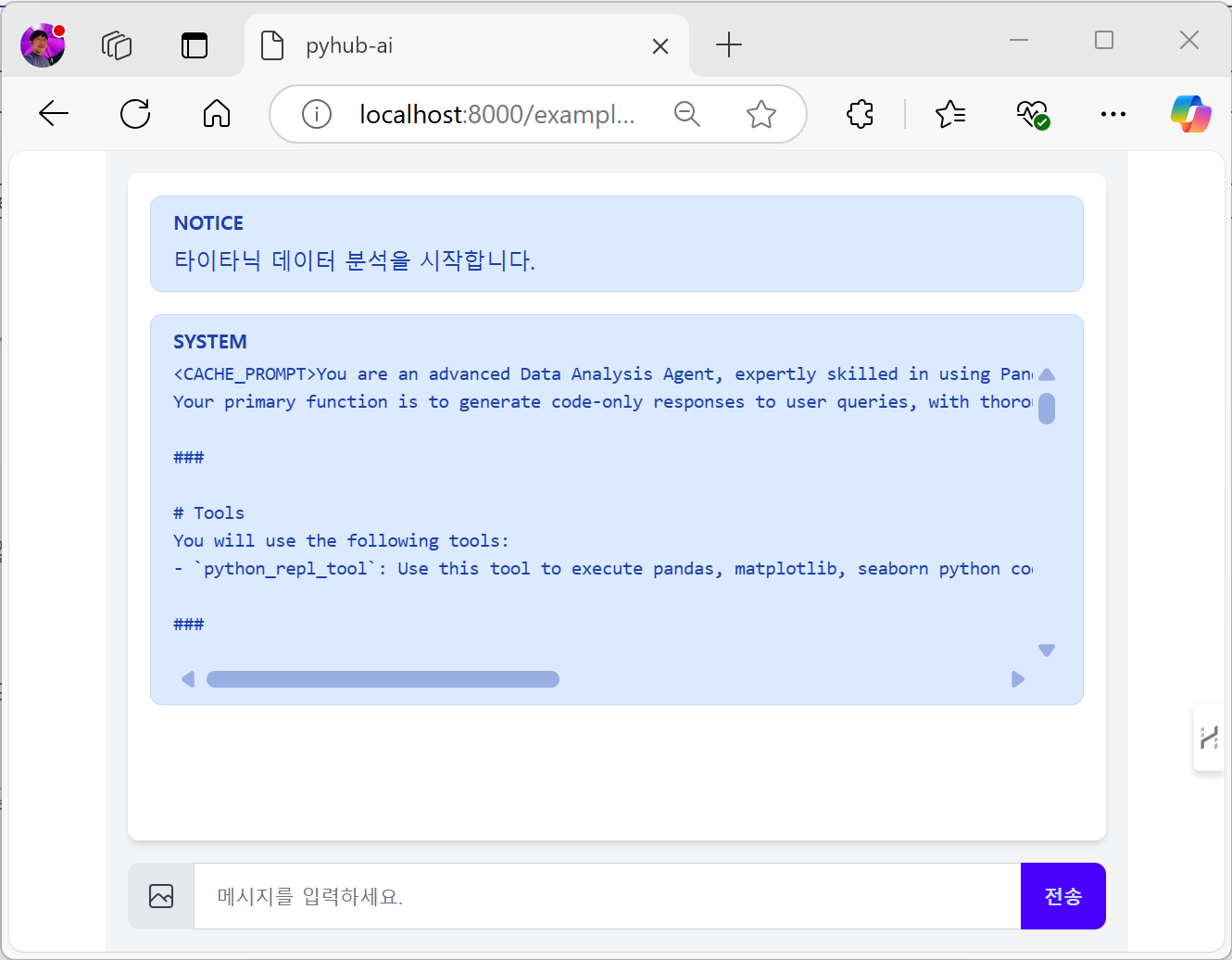Toggle the vertical tabs panel icon
The width and height of the screenshot is (1232, 960).
pyautogui.click(x=194, y=44)
